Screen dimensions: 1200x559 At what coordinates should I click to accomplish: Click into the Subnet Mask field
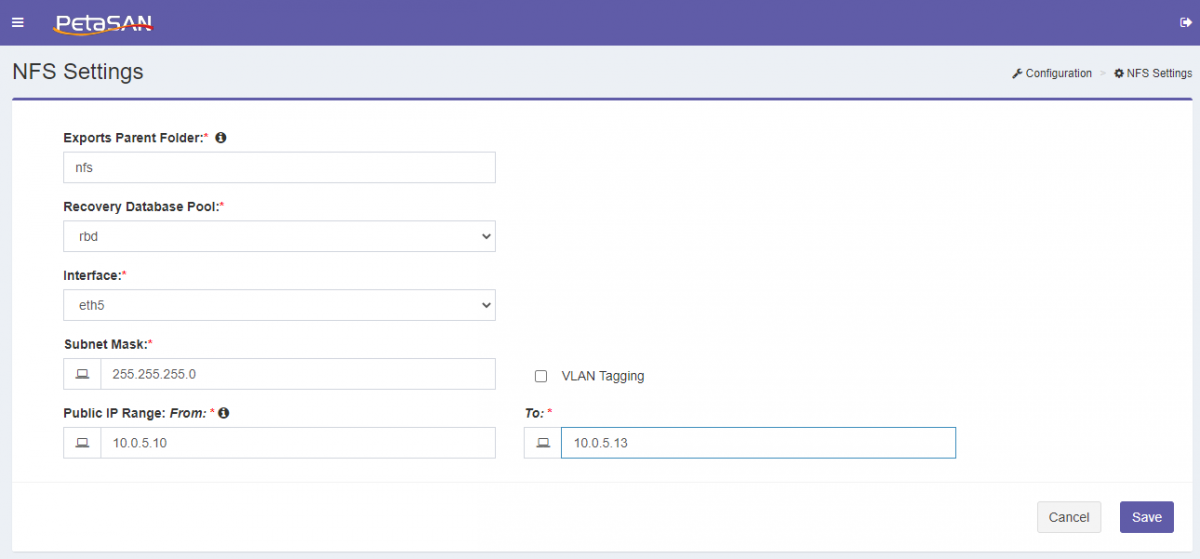click(298, 374)
